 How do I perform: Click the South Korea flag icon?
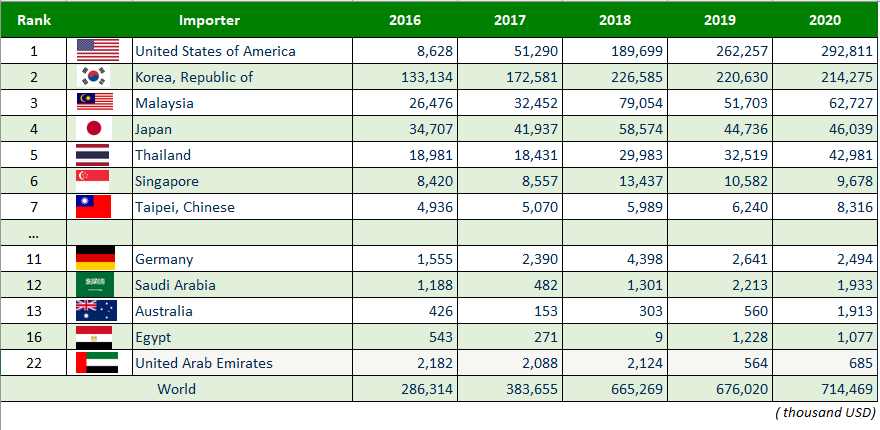point(97,77)
